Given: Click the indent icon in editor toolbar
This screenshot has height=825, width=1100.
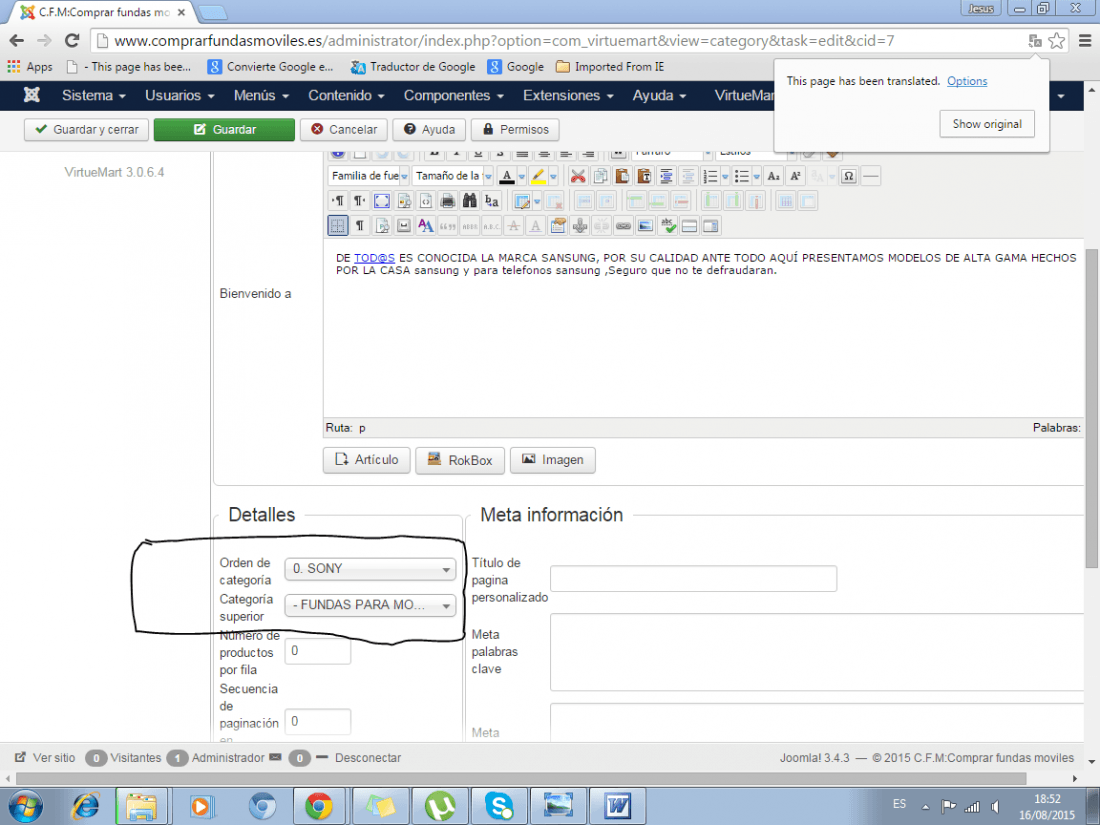Looking at the screenshot, I should (x=666, y=176).
